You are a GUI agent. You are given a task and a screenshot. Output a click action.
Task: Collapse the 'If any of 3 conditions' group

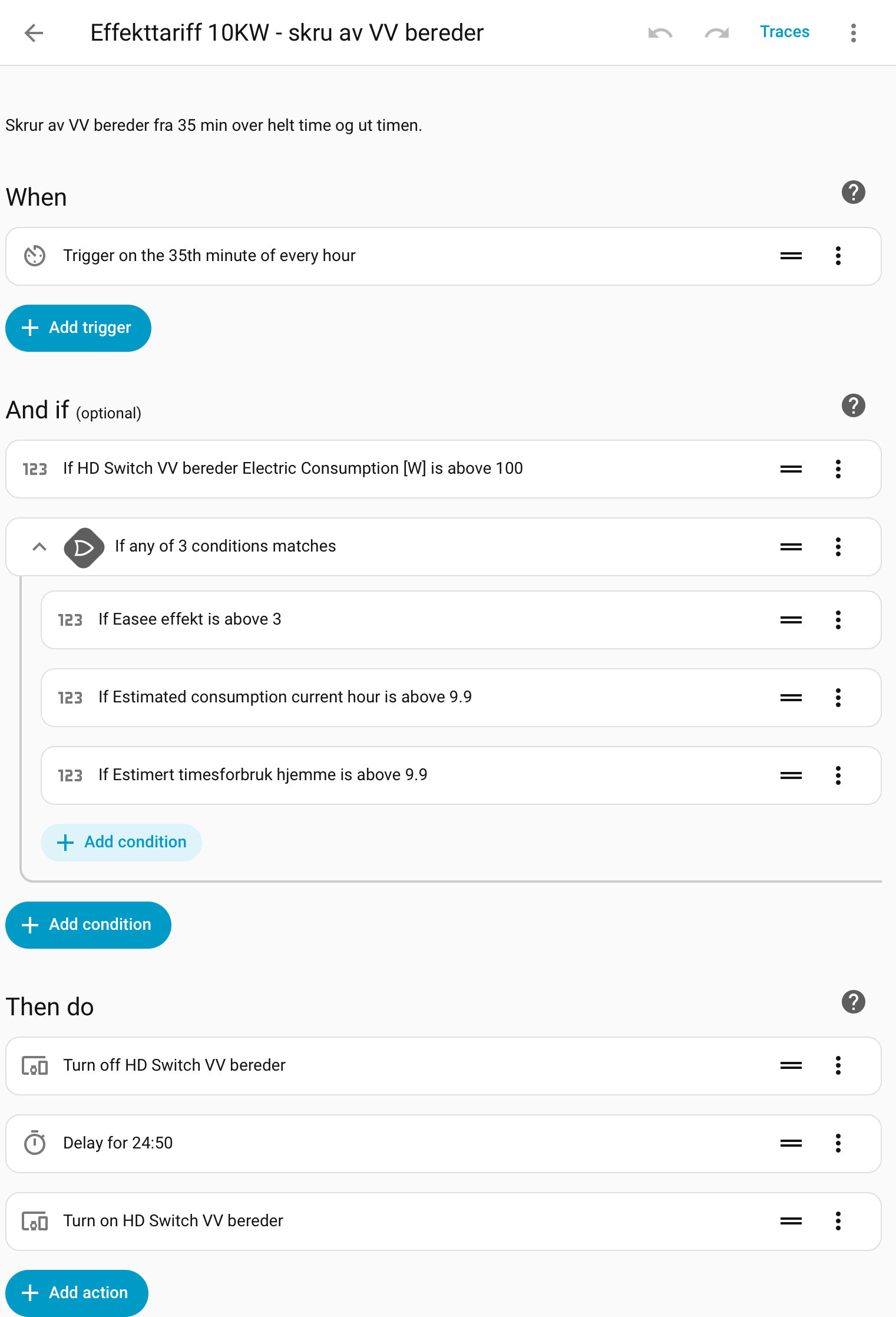[39, 547]
